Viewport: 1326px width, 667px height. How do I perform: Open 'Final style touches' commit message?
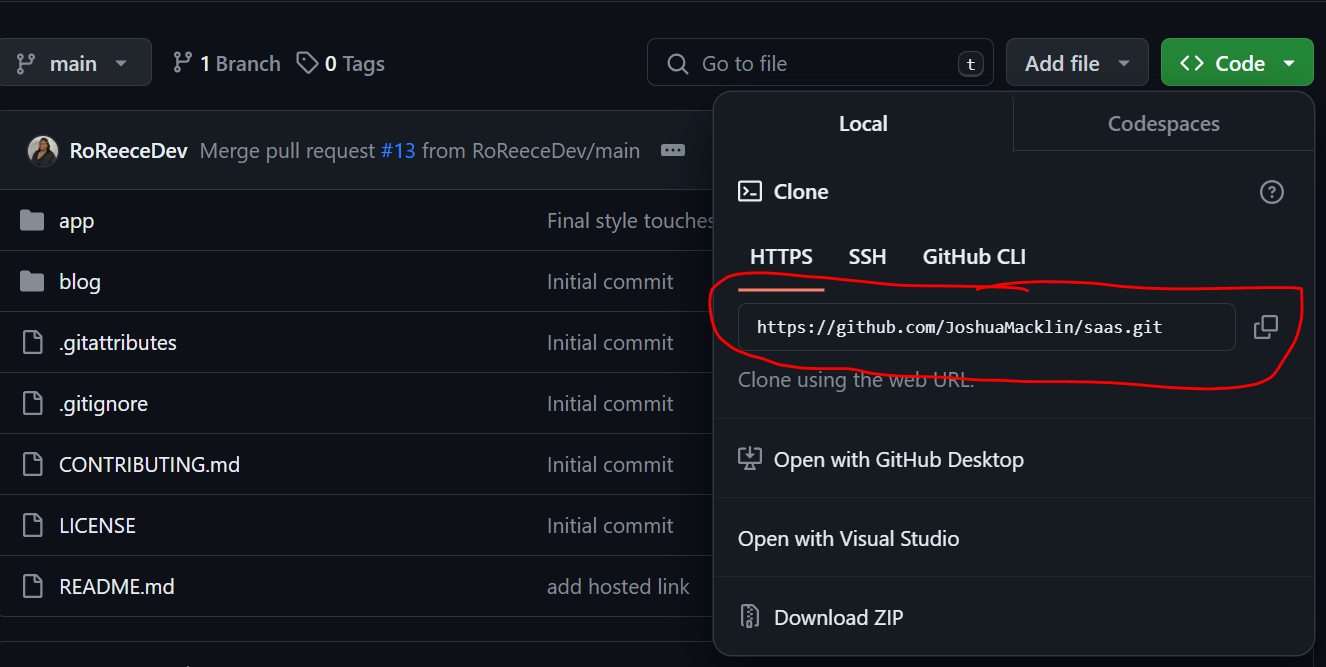pos(630,221)
